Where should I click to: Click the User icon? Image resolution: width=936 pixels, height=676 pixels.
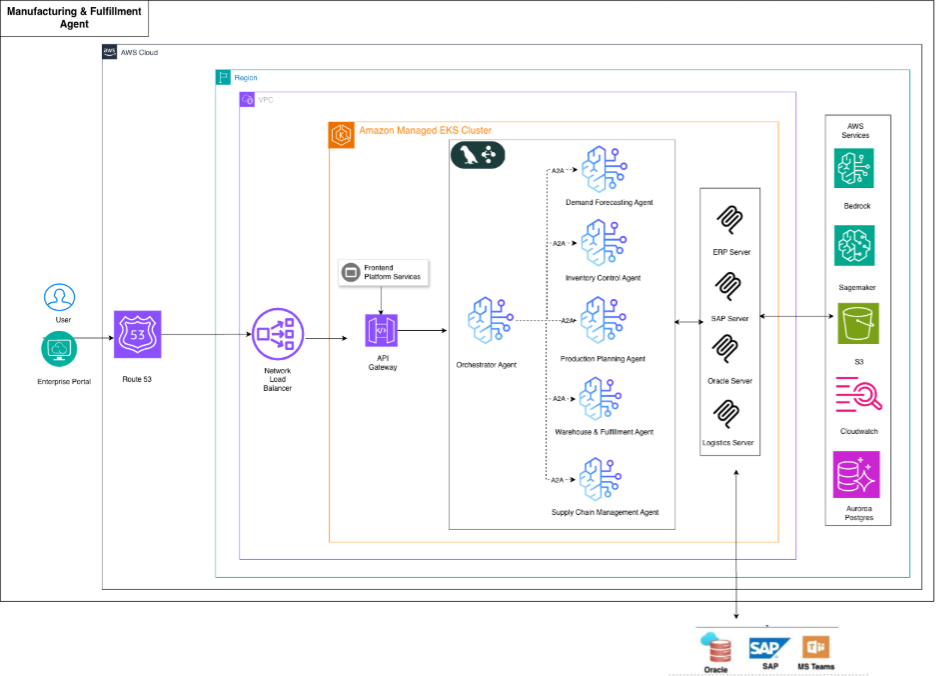(x=59, y=297)
